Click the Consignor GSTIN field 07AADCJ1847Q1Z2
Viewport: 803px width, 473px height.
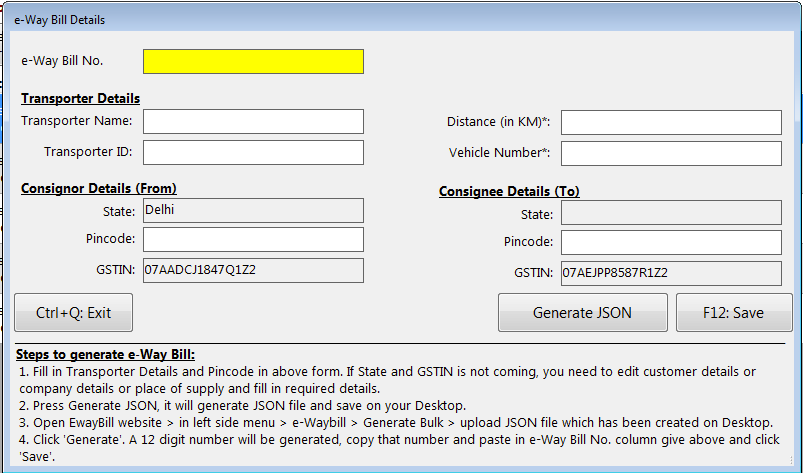[x=253, y=270]
